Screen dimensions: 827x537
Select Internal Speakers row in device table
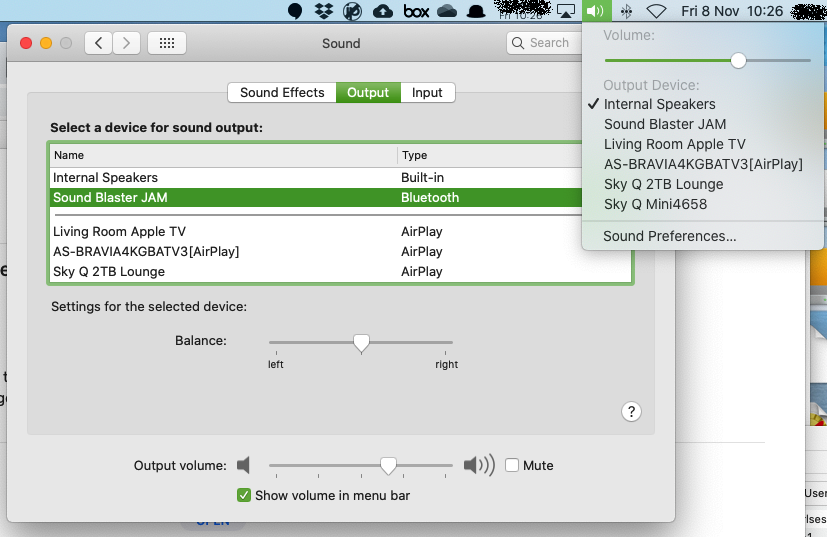pyautogui.click(x=316, y=178)
